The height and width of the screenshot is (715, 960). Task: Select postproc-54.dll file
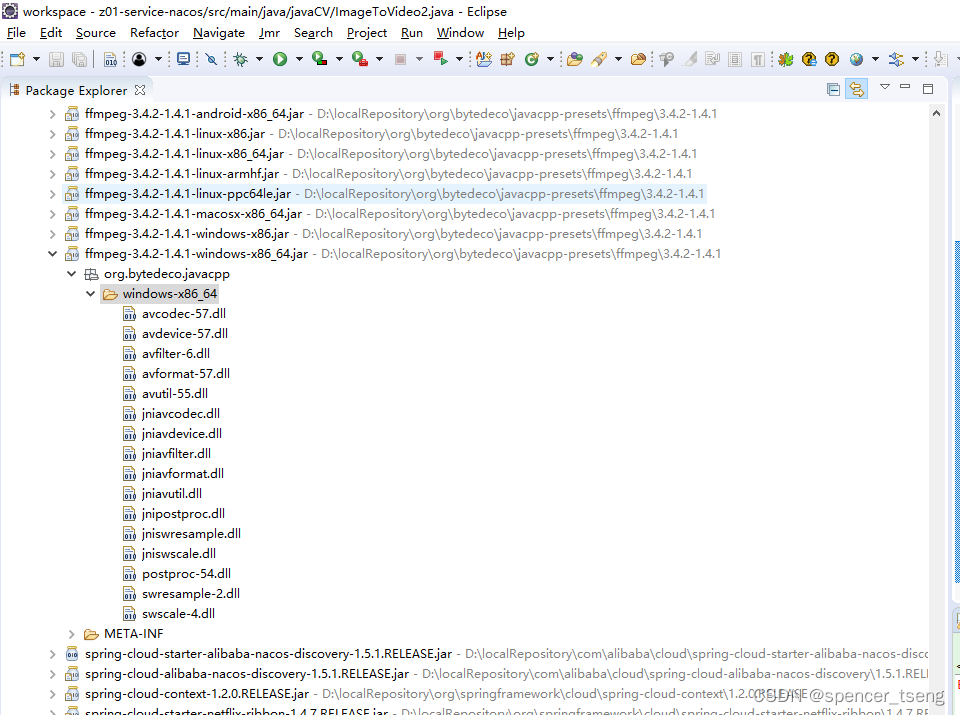pyautogui.click(x=186, y=574)
